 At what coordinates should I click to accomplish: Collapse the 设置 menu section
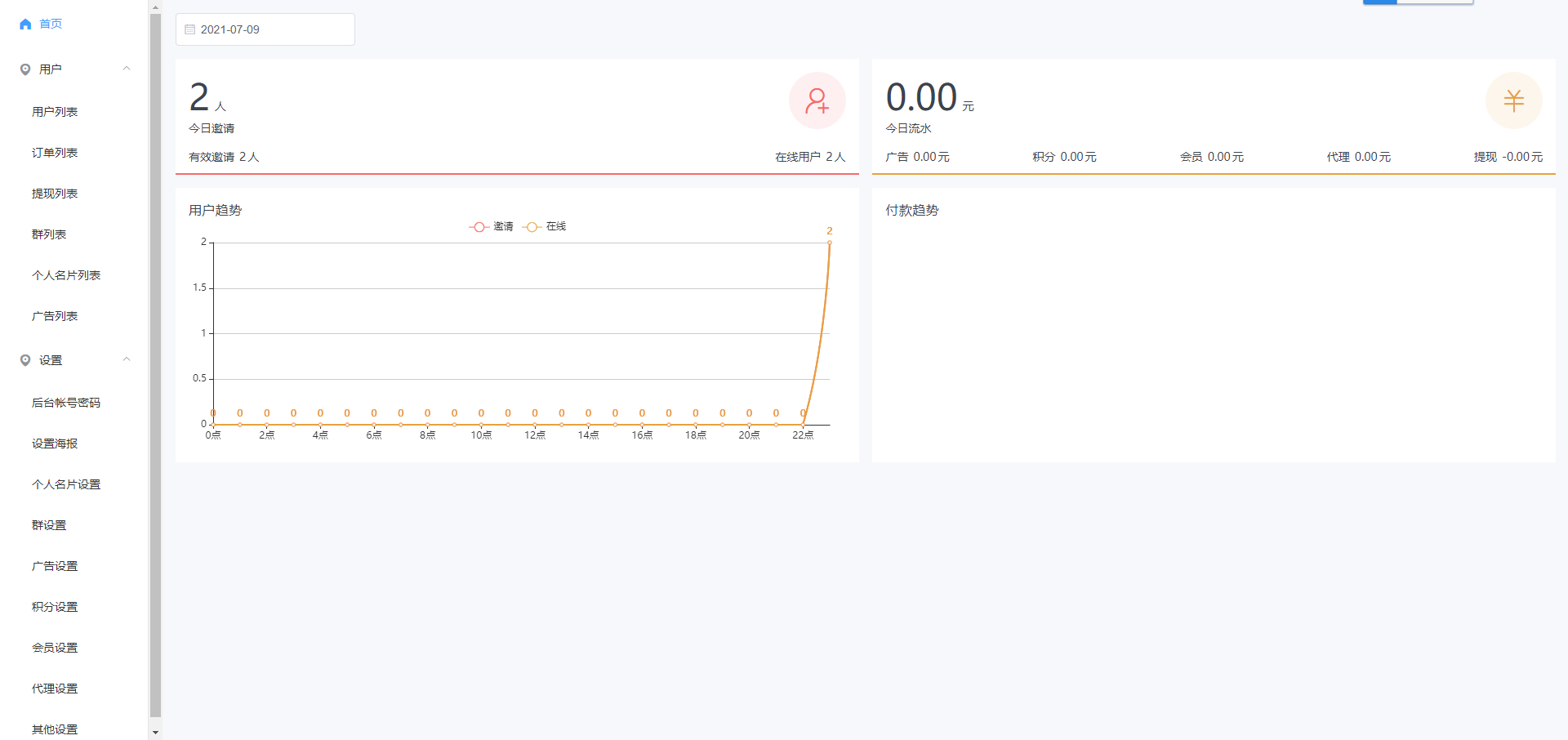[127, 359]
